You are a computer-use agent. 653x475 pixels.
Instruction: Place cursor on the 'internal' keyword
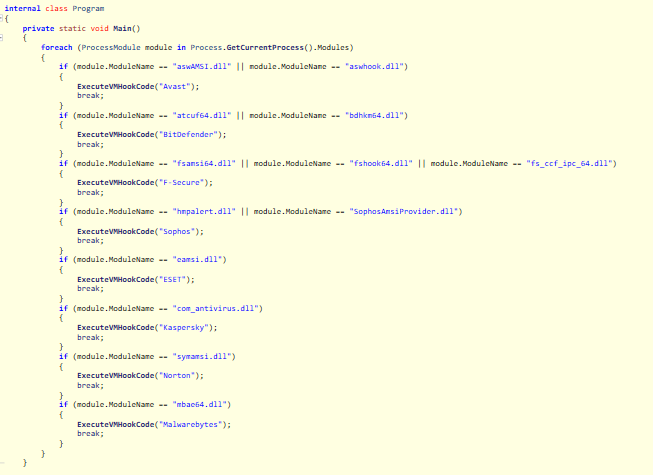[22, 8]
